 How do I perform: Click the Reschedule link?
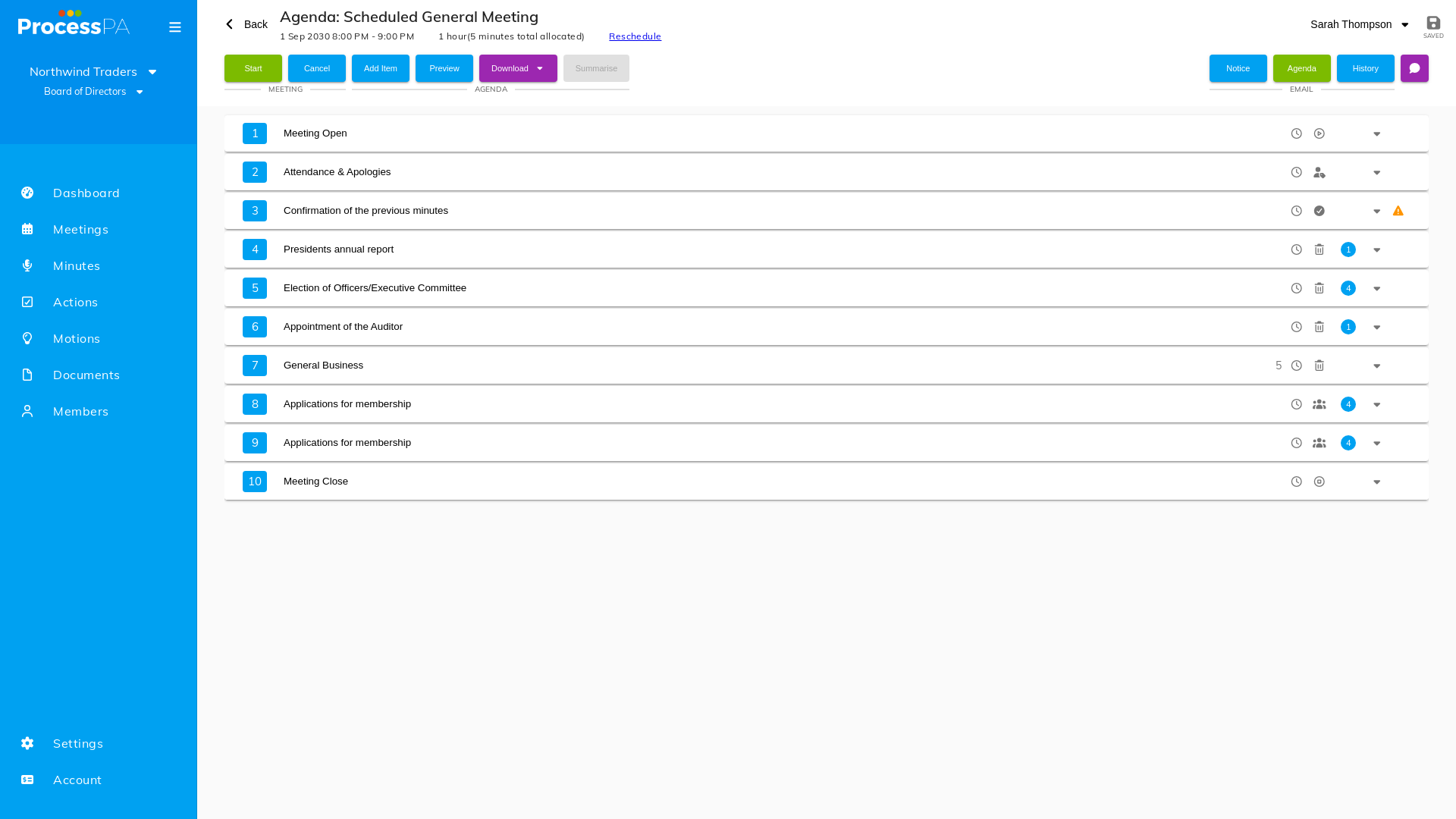[x=635, y=36]
